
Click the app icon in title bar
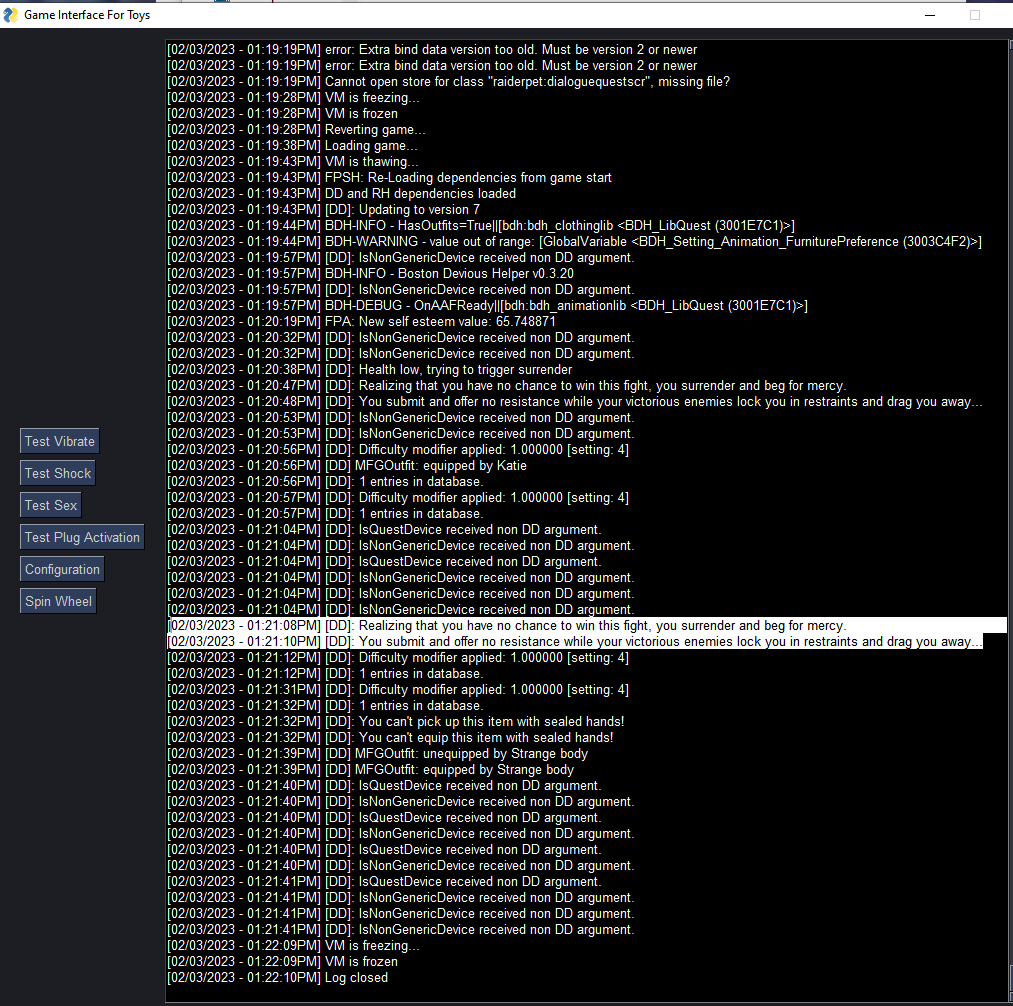11,15
